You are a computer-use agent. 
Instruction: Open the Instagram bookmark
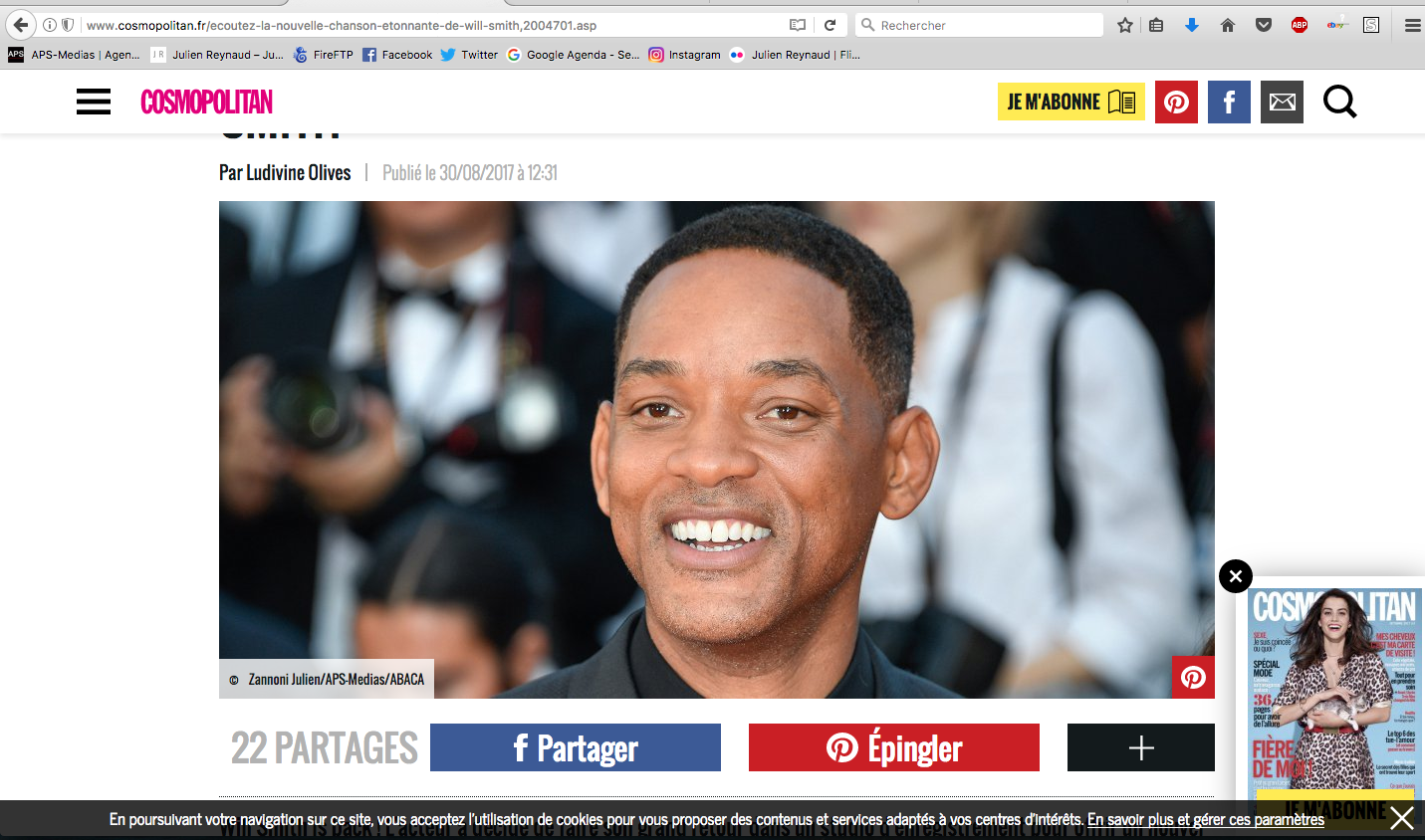[x=685, y=55]
